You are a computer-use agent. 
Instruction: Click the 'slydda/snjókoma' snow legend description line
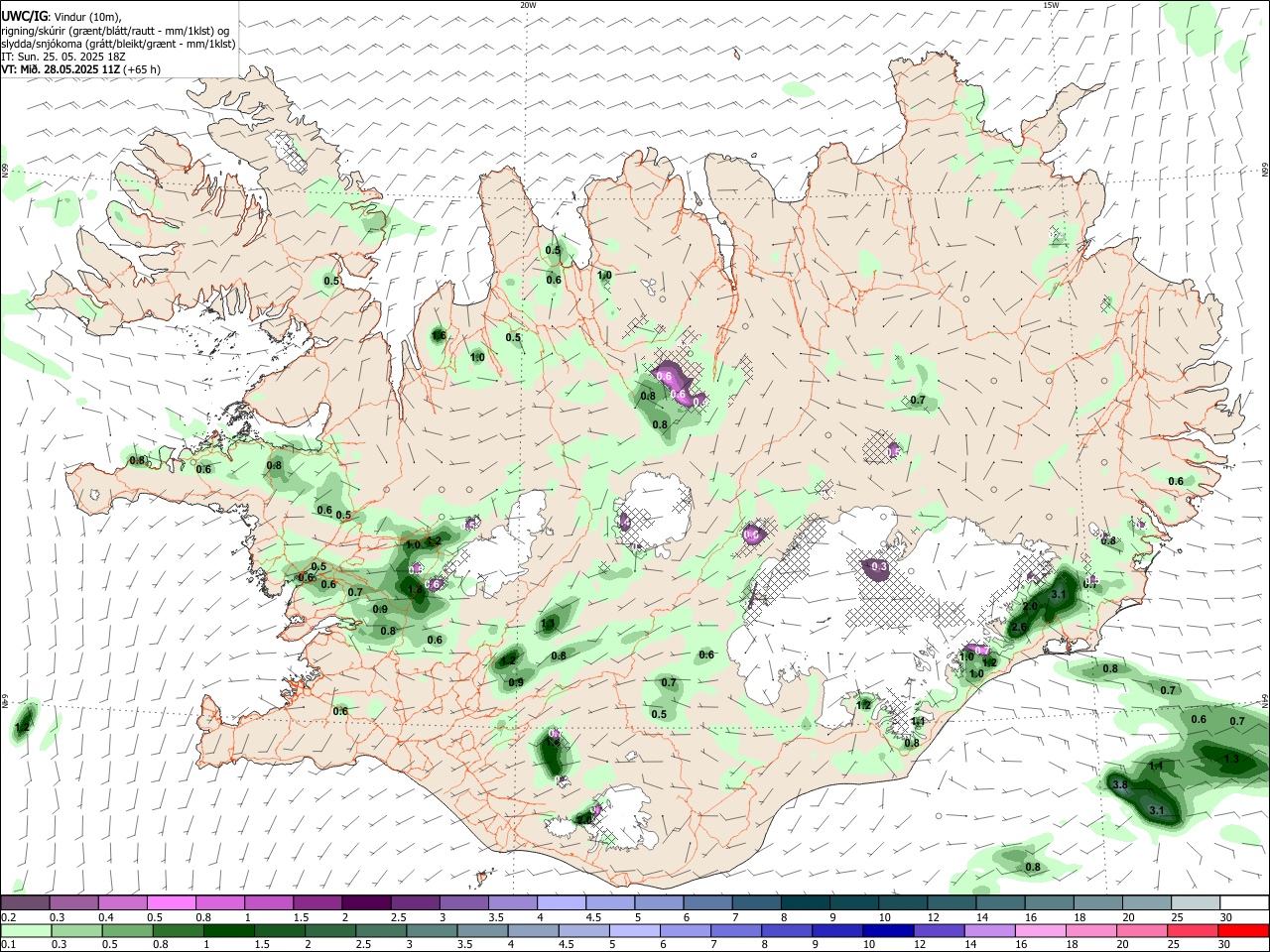tap(118, 44)
